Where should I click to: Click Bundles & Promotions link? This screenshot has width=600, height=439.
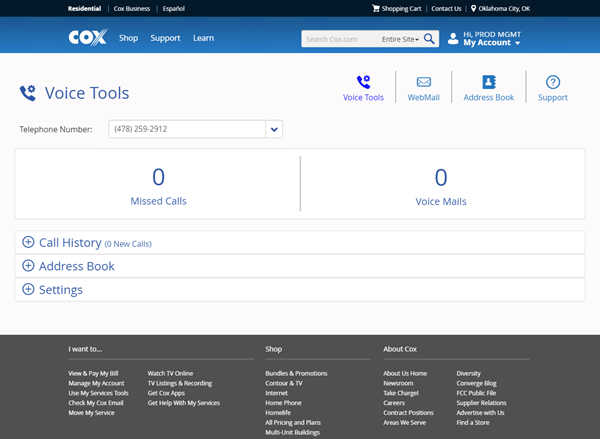[x=297, y=373]
